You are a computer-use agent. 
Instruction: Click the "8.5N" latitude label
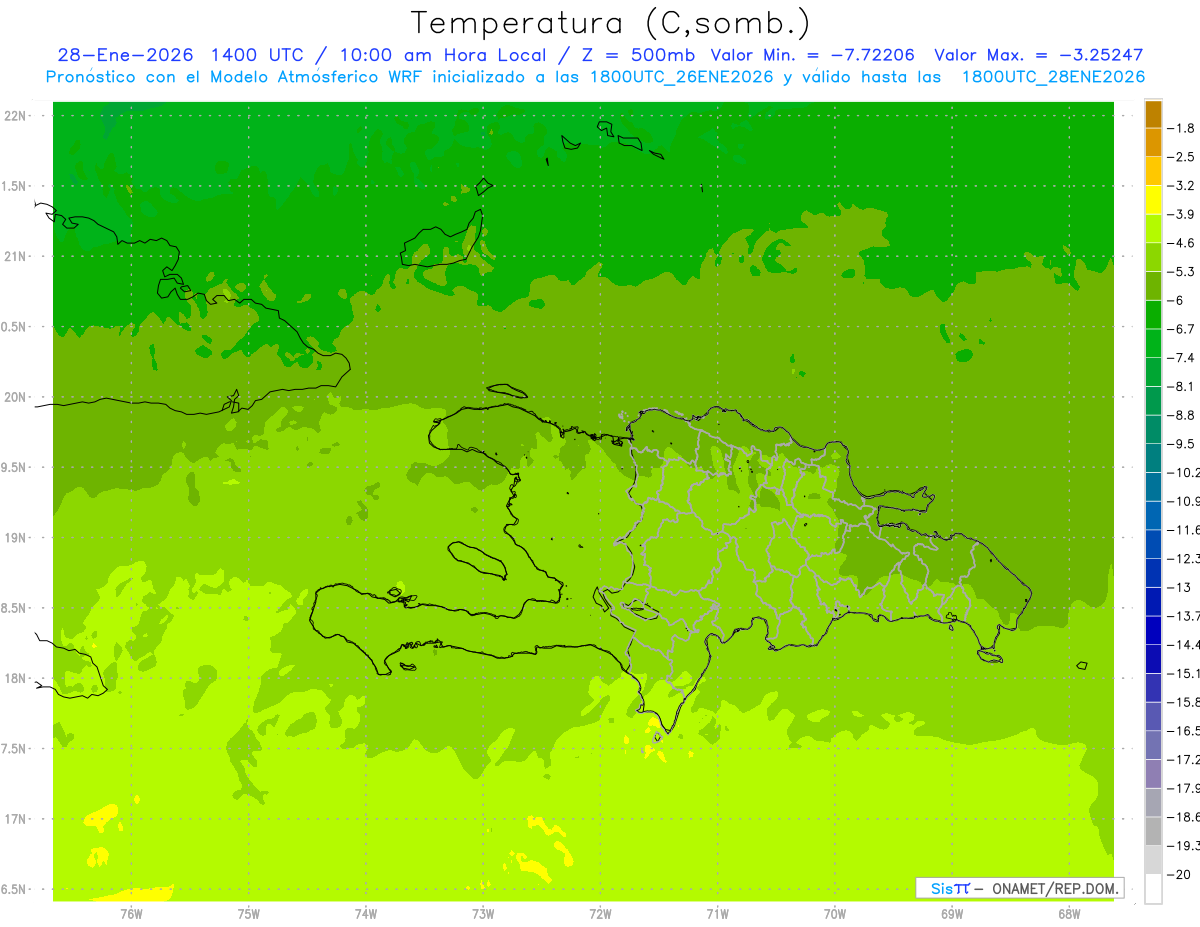[x=15, y=608]
